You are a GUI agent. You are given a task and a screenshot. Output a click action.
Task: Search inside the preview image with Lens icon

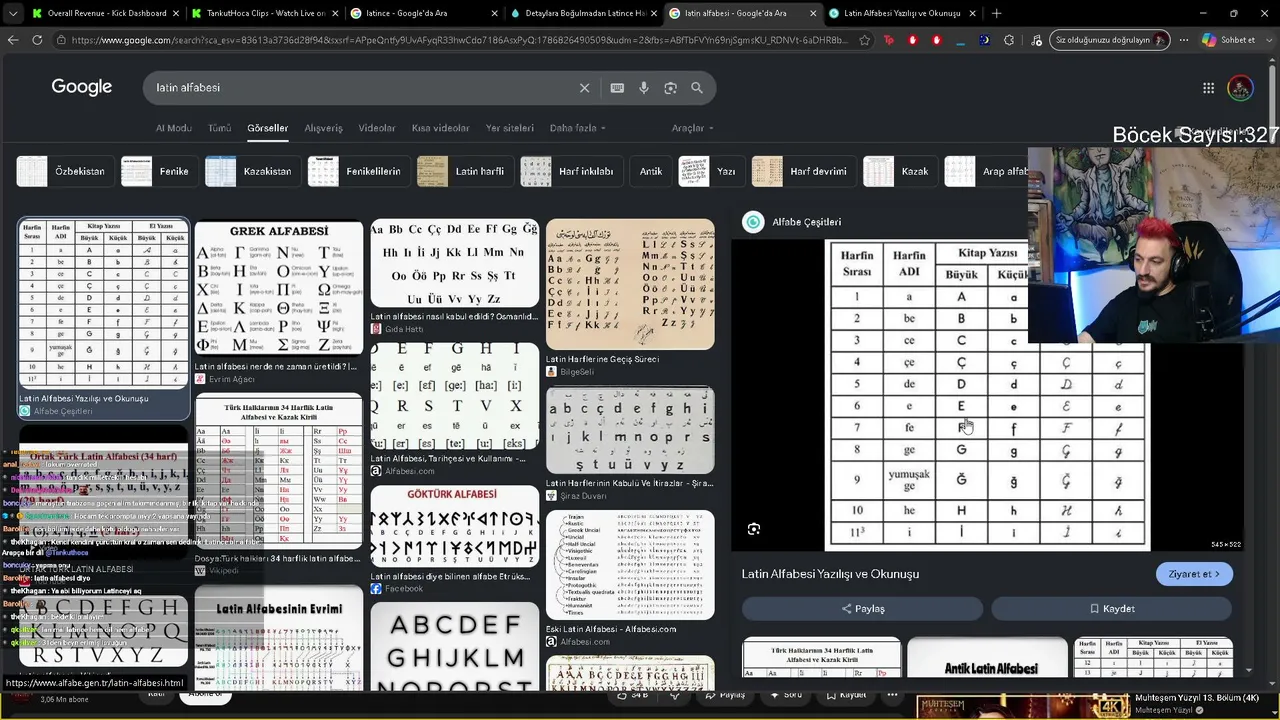[x=754, y=529]
